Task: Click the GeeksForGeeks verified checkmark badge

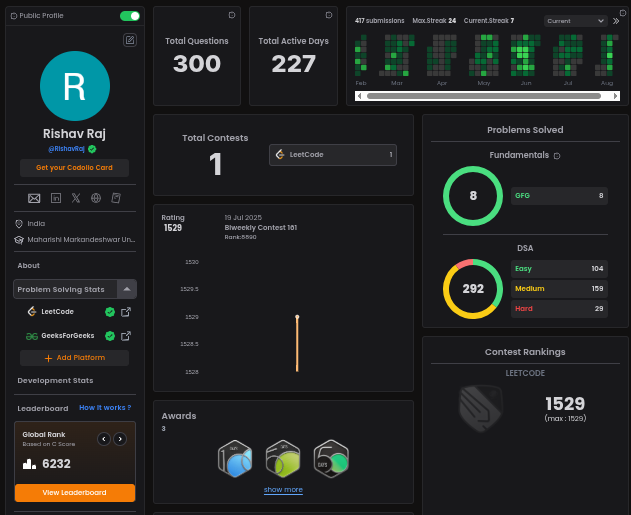Action: point(110,336)
